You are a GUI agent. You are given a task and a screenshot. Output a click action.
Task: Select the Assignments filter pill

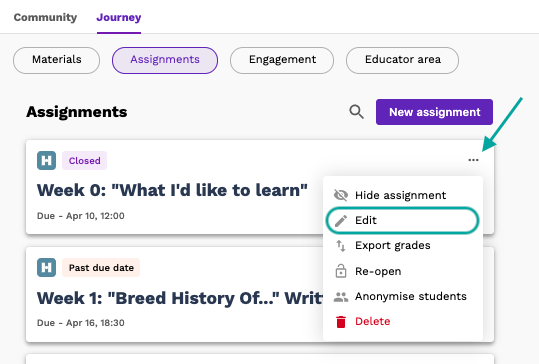click(165, 60)
